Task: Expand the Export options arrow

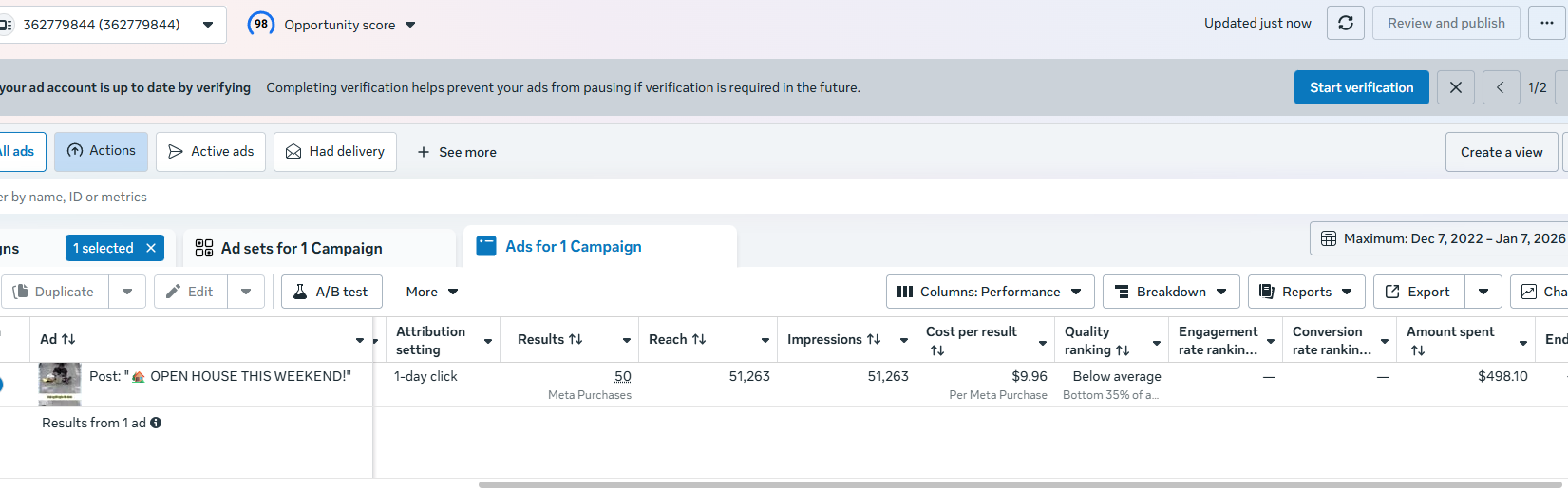Action: [1483, 292]
